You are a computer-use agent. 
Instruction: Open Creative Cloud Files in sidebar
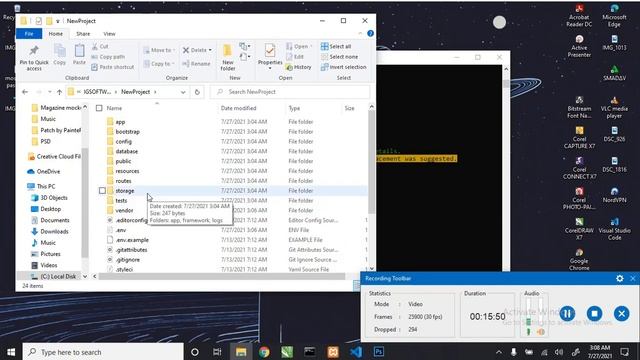58,157
